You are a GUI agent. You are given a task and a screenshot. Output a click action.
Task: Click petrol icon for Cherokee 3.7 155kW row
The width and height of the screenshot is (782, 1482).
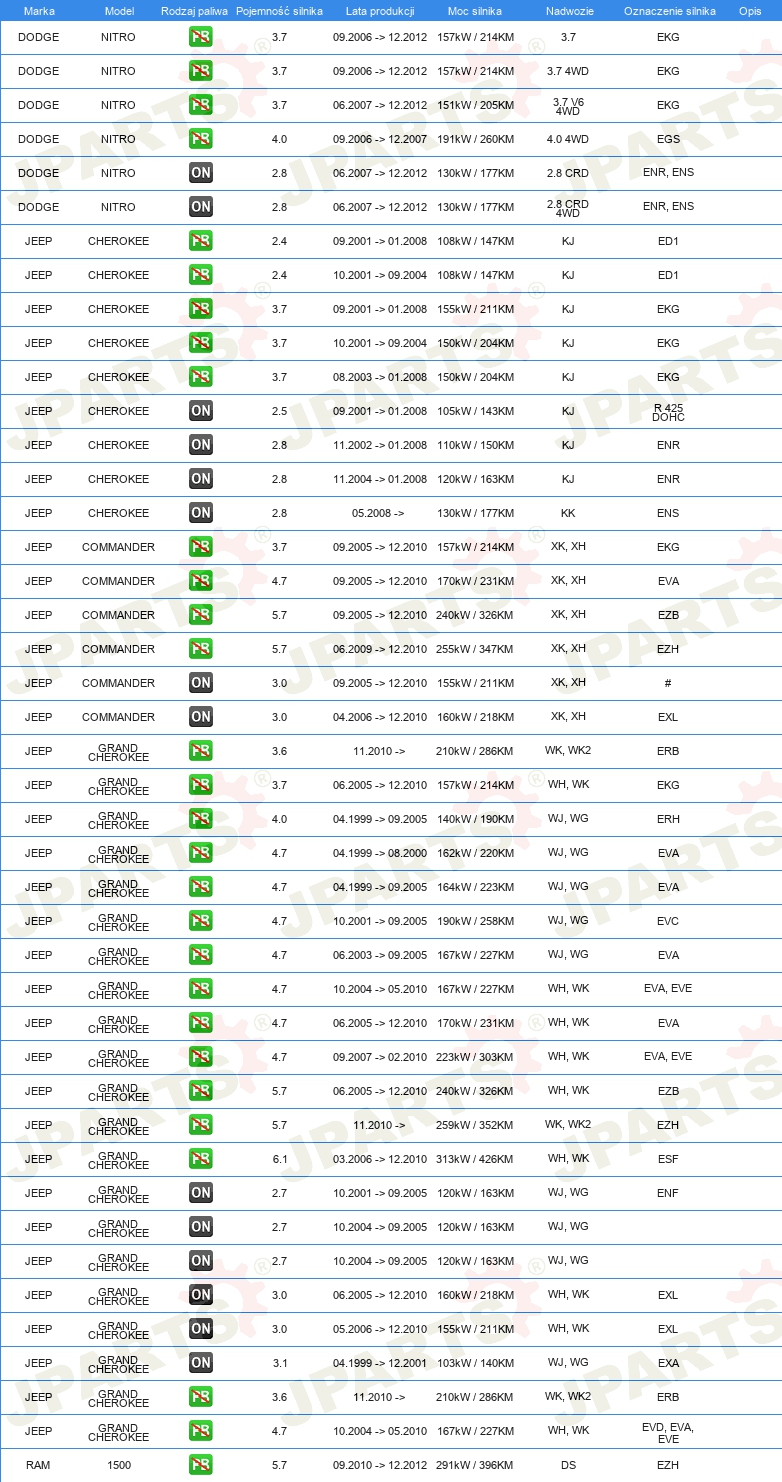coord(201,309)
